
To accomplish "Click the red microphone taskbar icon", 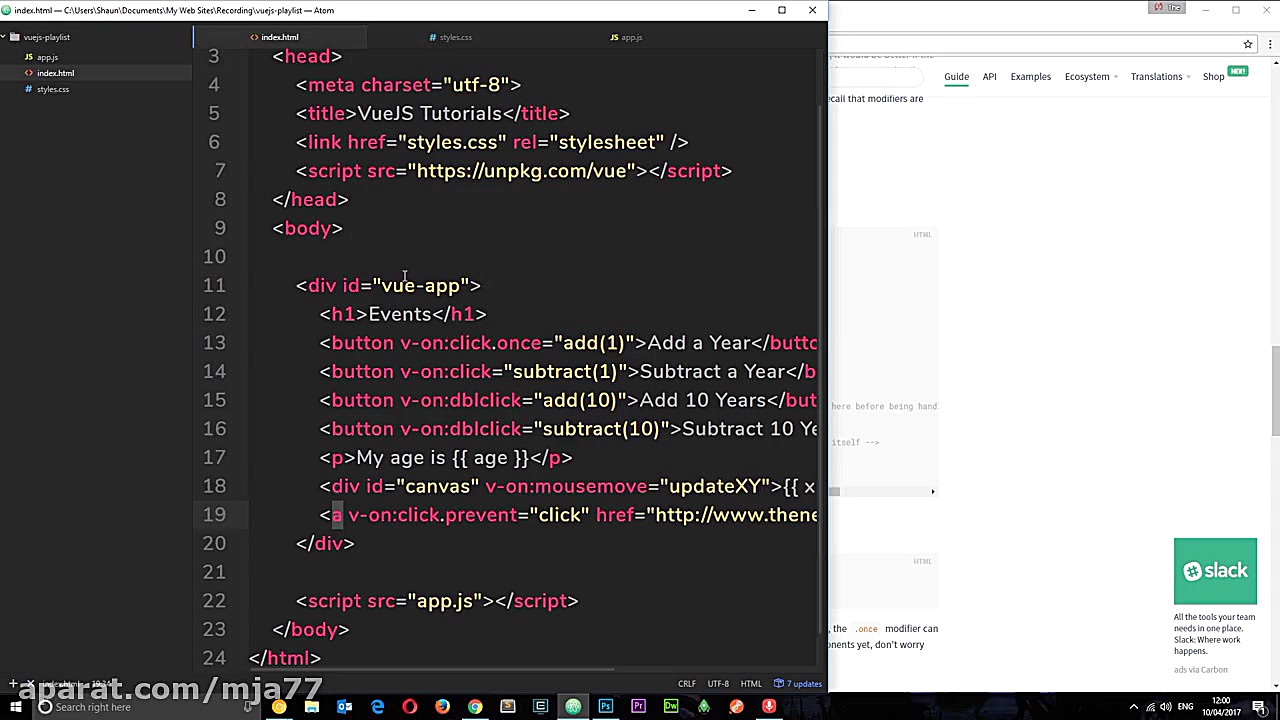I will coord(769,707).
